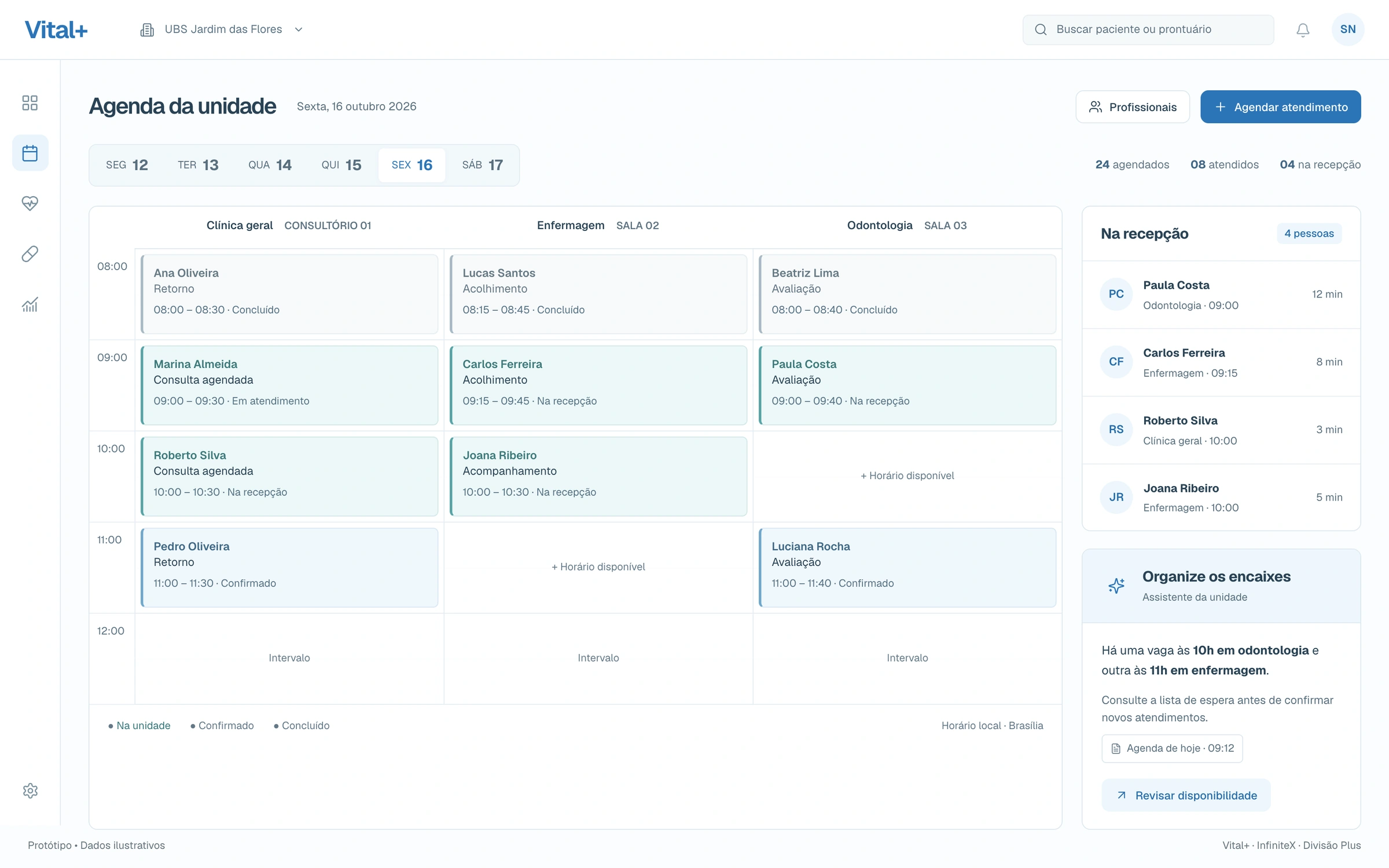Click the 24 agendados counter
This screenshot has width=1389, height=868.
(1132, 165)
